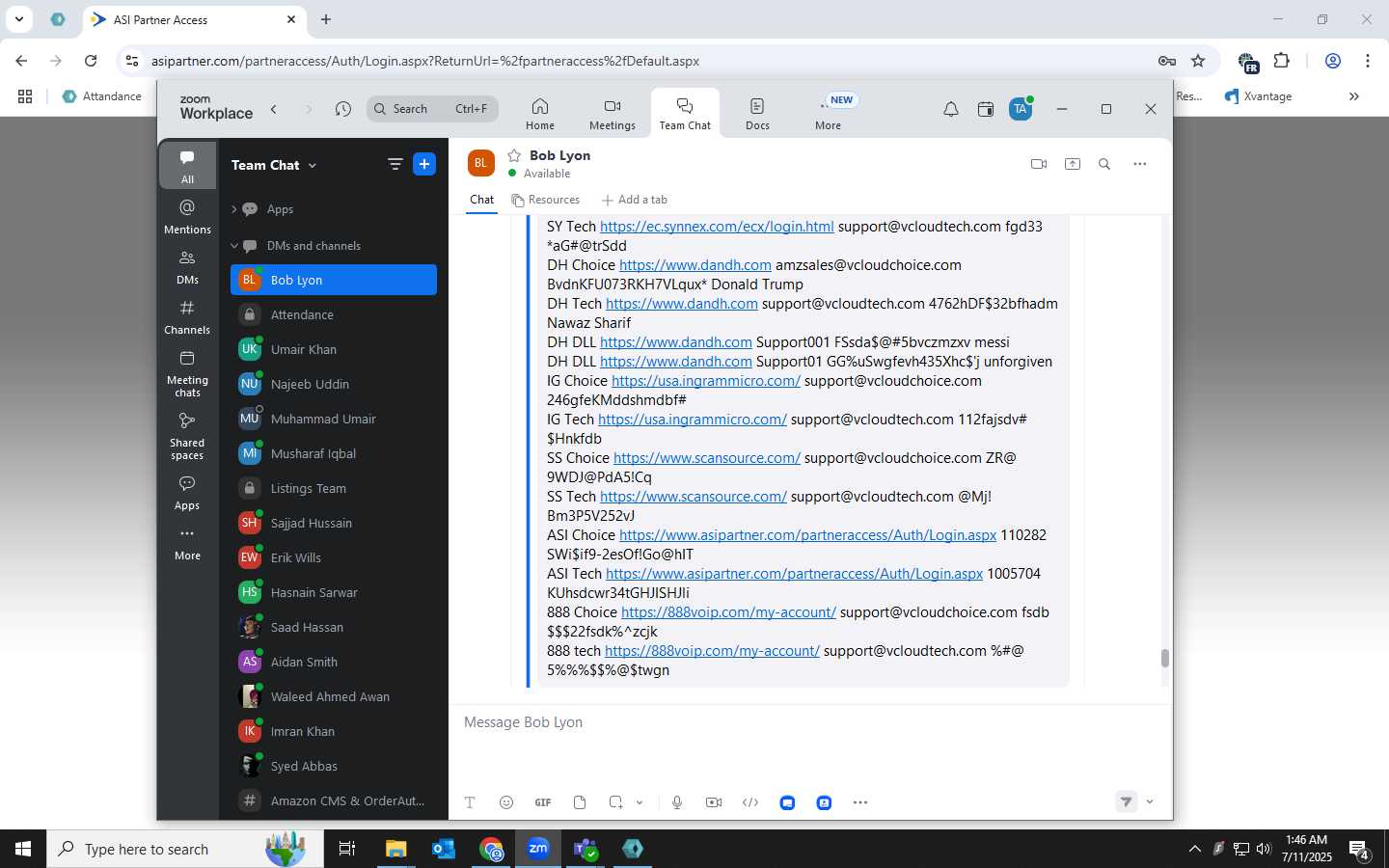Click the Zoom history clock icon
The height and width of the screenshot is (868, 1389).
[343, 109]
